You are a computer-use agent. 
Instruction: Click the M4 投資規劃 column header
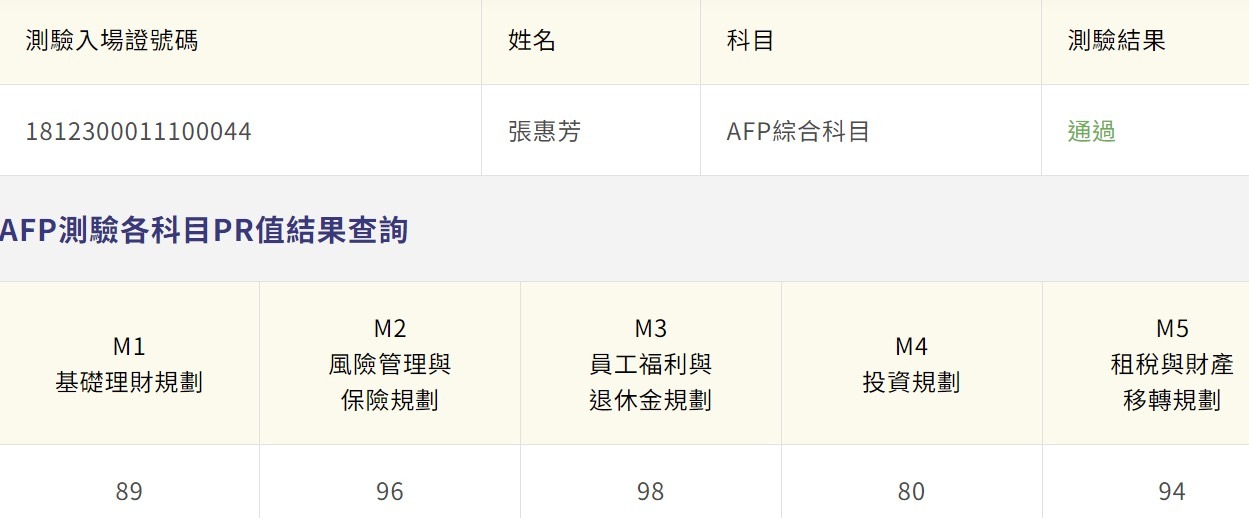(911, 364)
